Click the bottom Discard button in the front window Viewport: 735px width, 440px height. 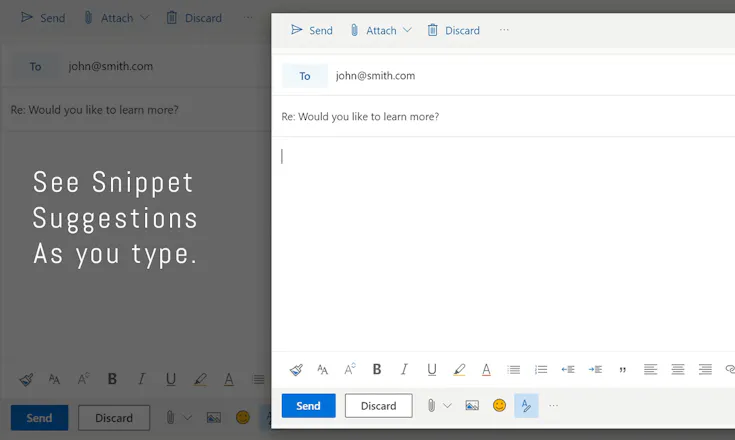pos(379,406)
